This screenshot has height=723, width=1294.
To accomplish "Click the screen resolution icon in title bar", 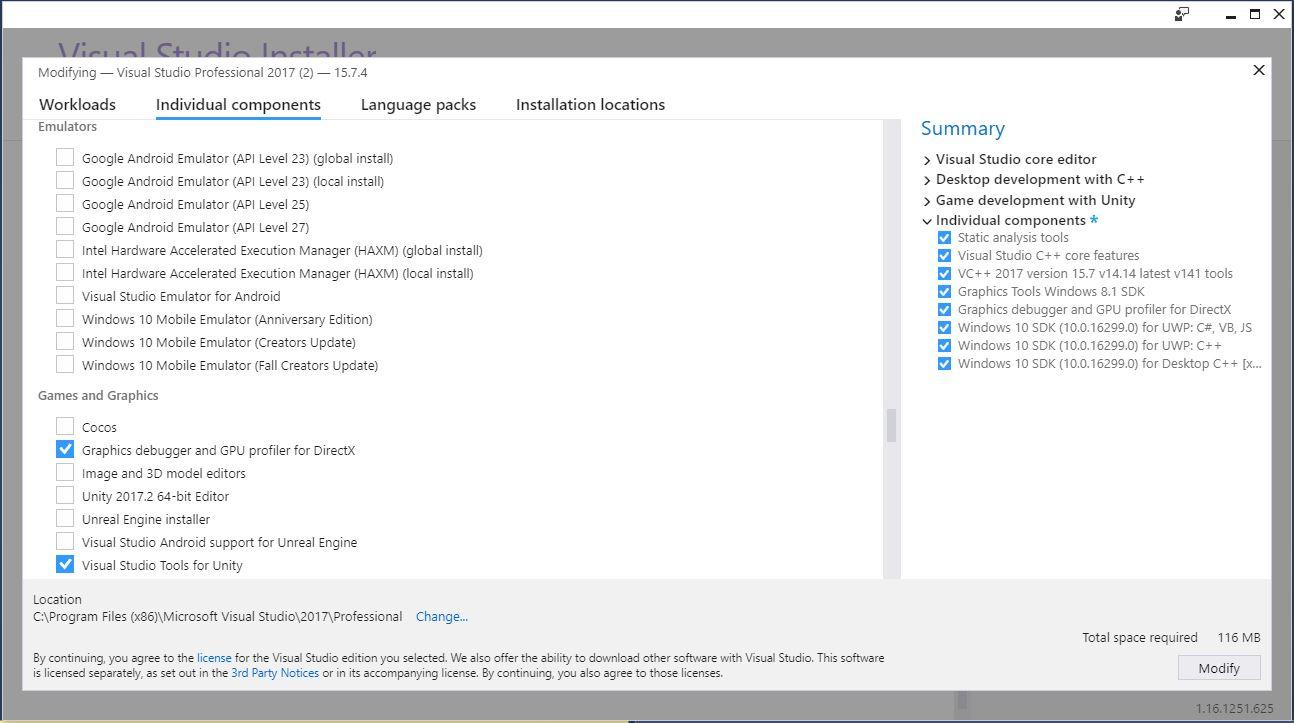I will 1181,14.
